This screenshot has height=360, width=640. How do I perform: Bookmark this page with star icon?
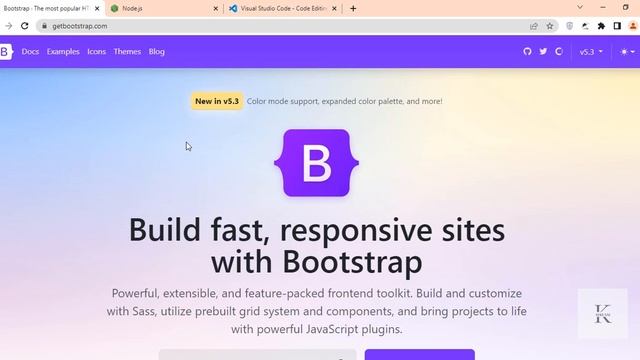(550, 26)
